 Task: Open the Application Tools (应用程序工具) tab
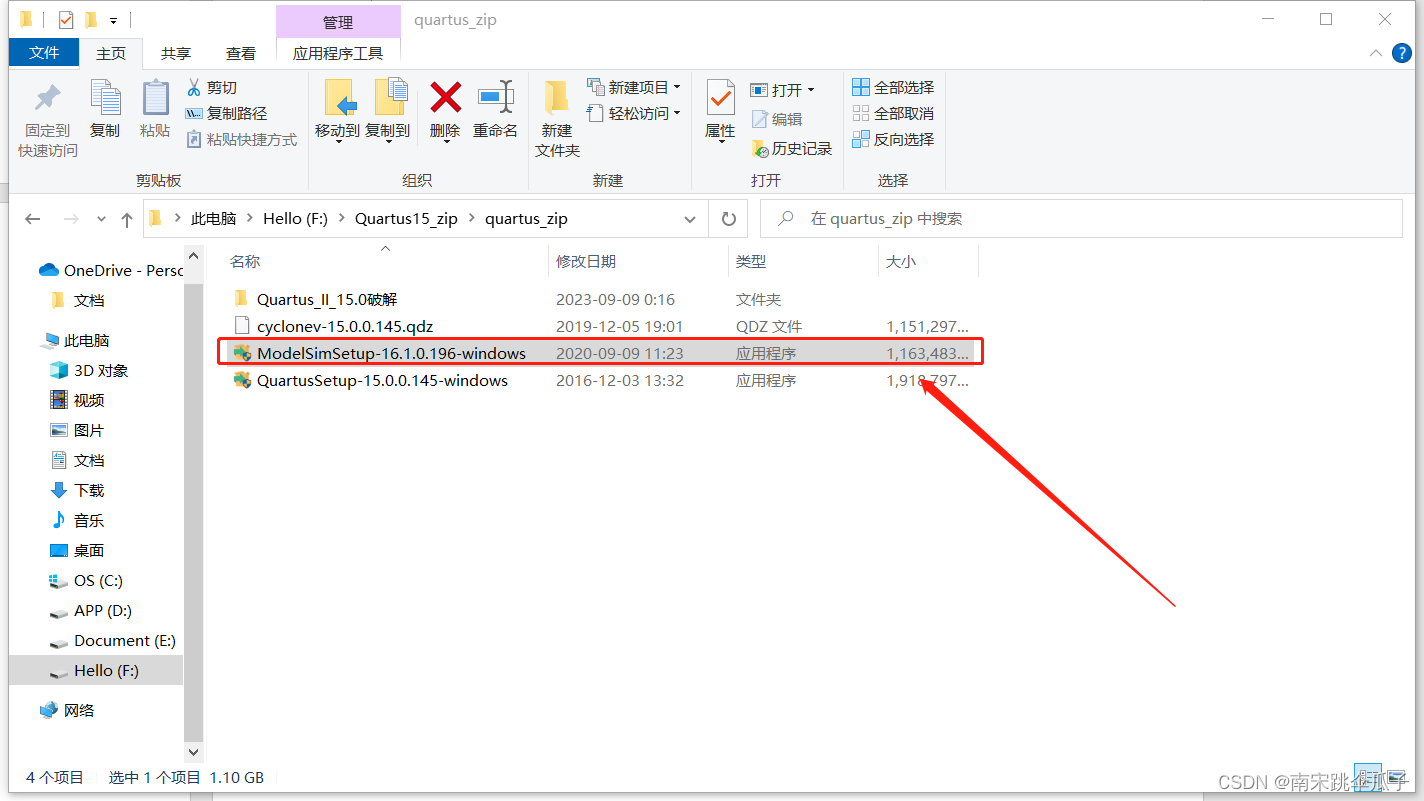338,54
